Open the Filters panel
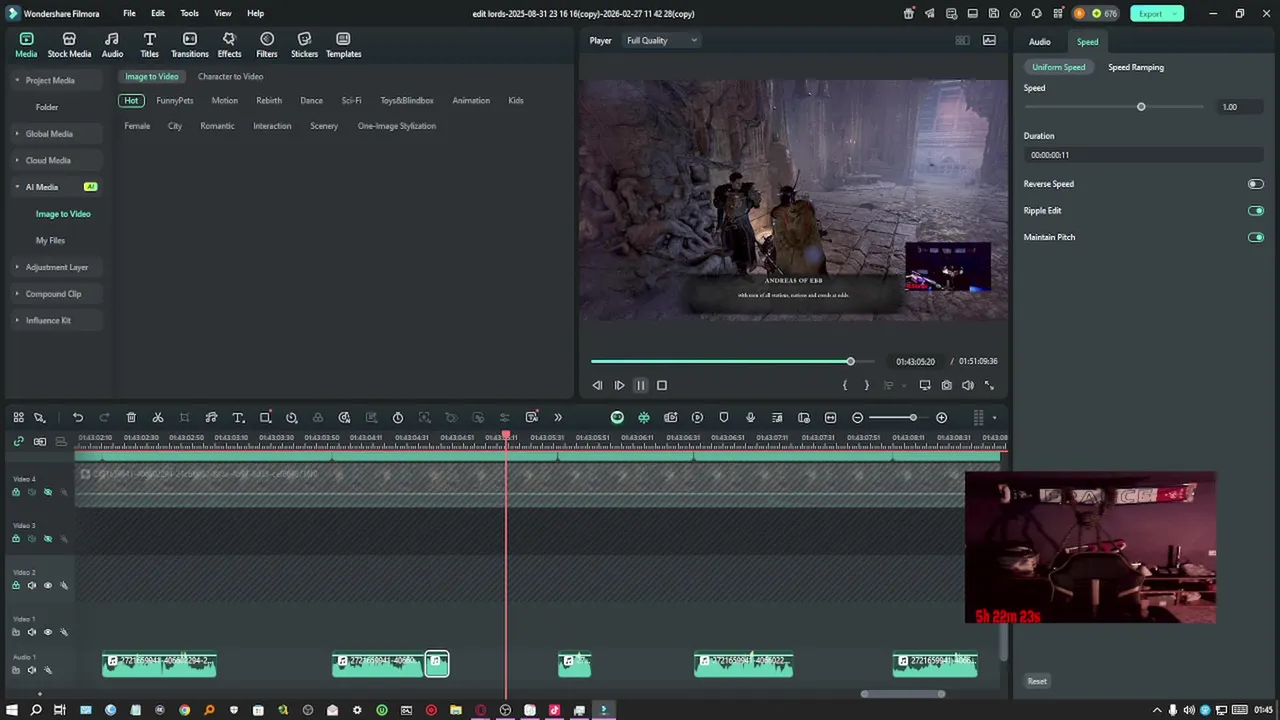This screenshot has width=1280, height=720. [x=267, y=45]
